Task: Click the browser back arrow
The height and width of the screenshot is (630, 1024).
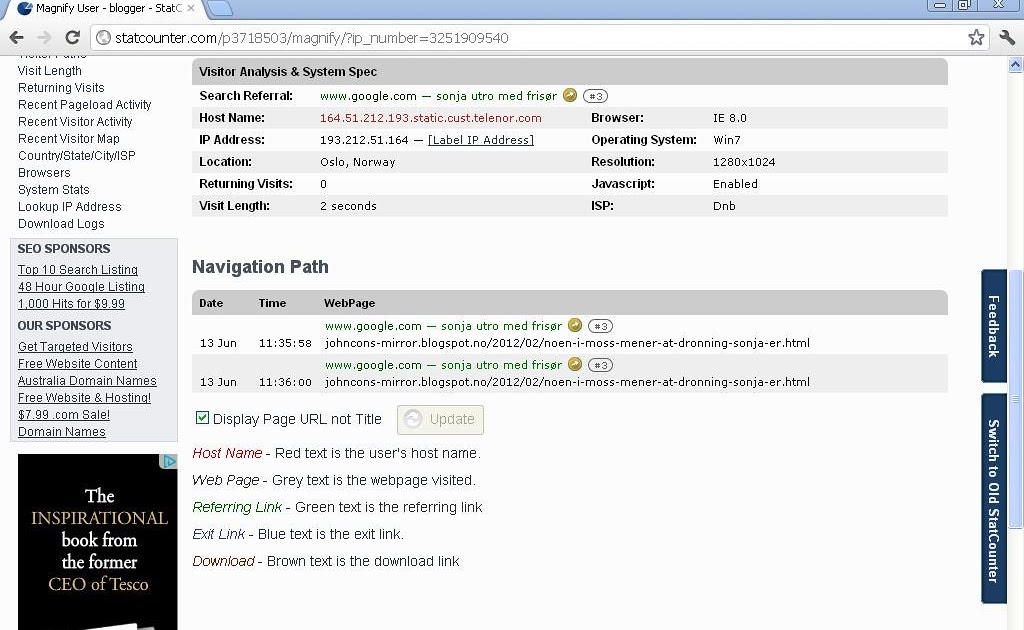Action: (x=16, y=38)
